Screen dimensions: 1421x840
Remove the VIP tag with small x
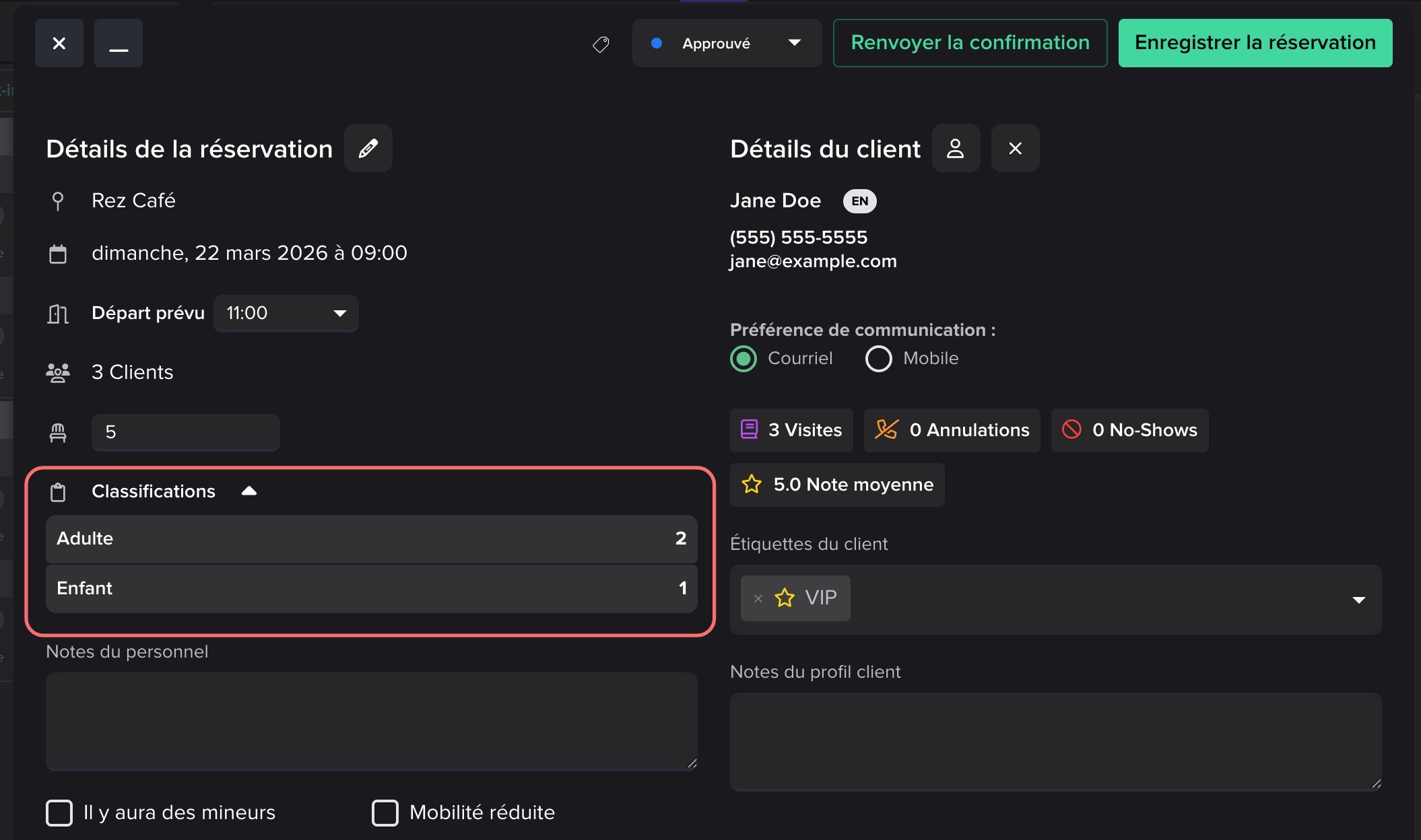[758, 598]
